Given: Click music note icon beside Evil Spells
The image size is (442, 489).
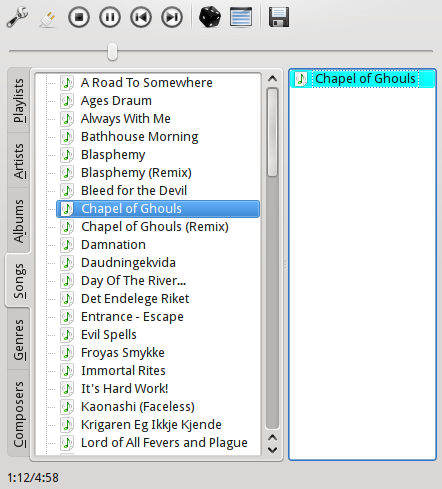Looking at the screenshot, I should coord(67,335).
